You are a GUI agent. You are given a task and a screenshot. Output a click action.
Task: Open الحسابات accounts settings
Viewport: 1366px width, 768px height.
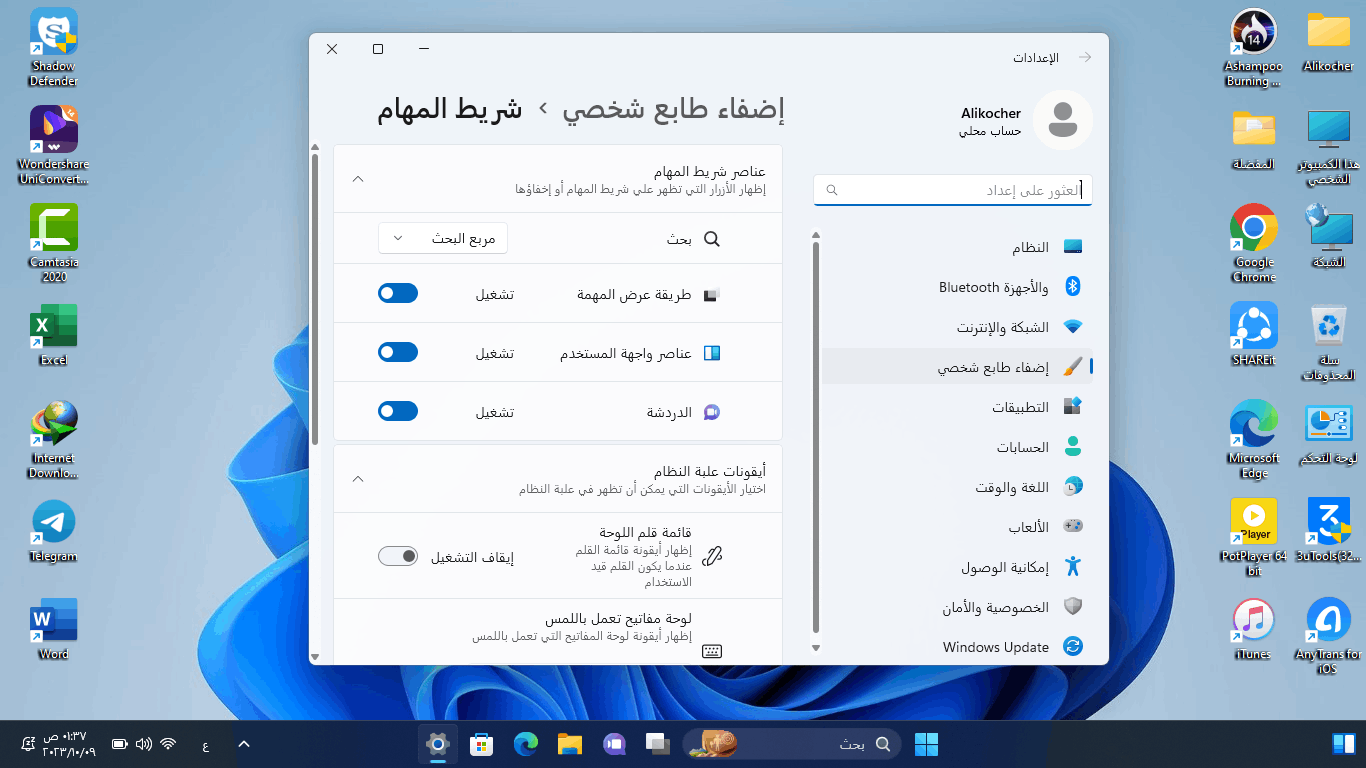coord(957,447)
